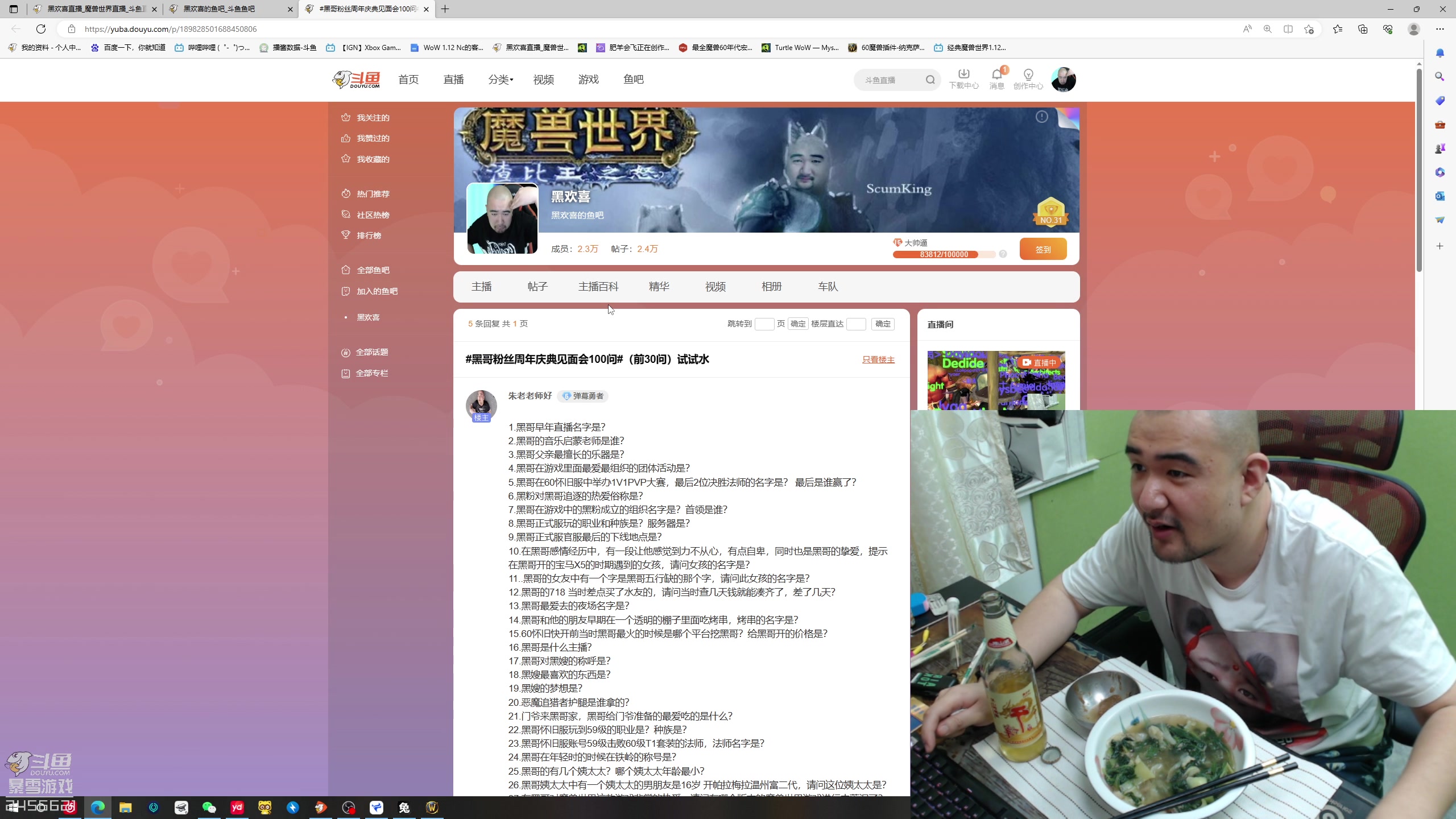Open user avatar in Douyu header
This screenshot has height=819, width=1456.
(x=1063, y=80)
